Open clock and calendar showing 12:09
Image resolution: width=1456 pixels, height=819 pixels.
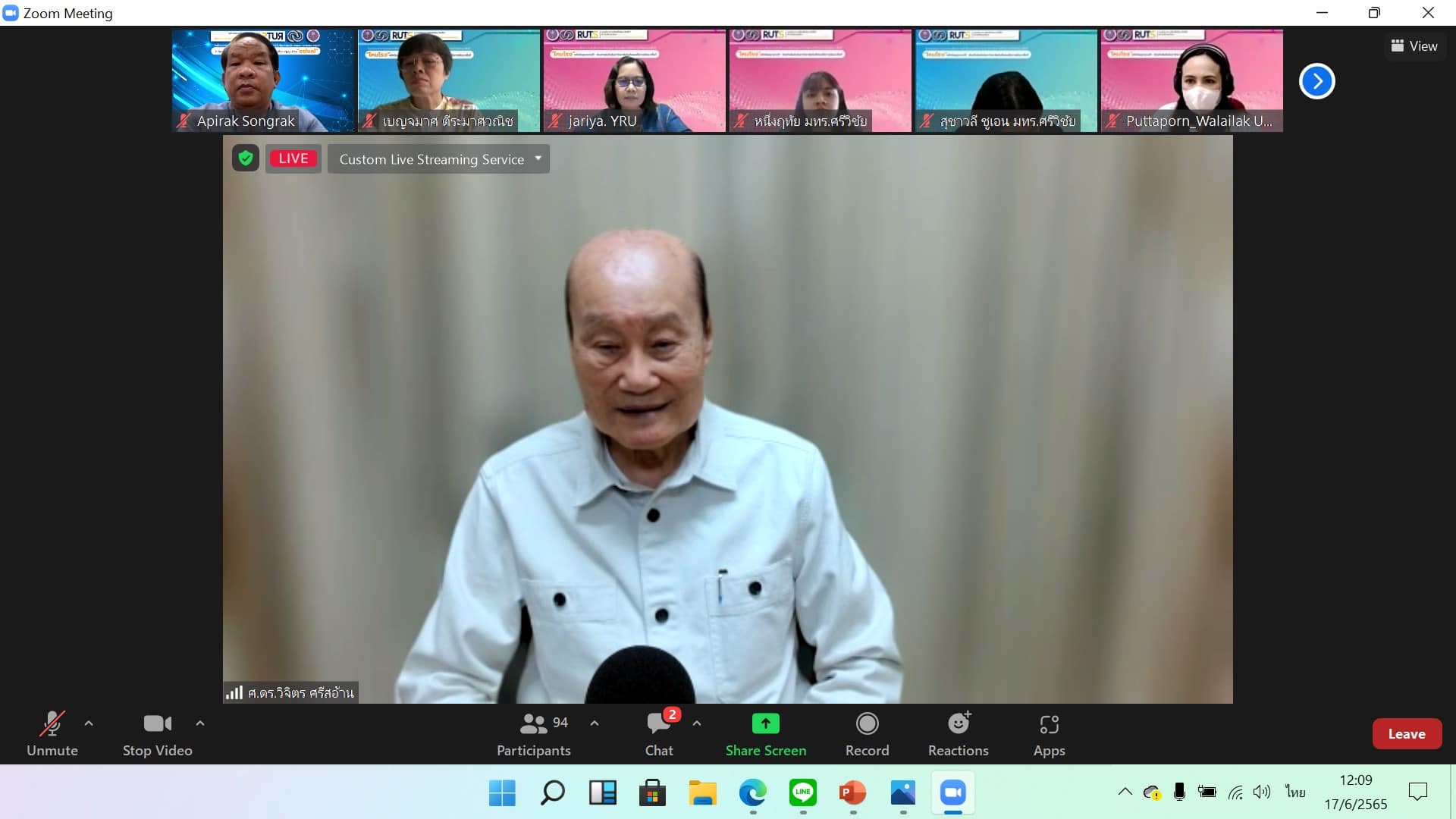[1356, 792]
